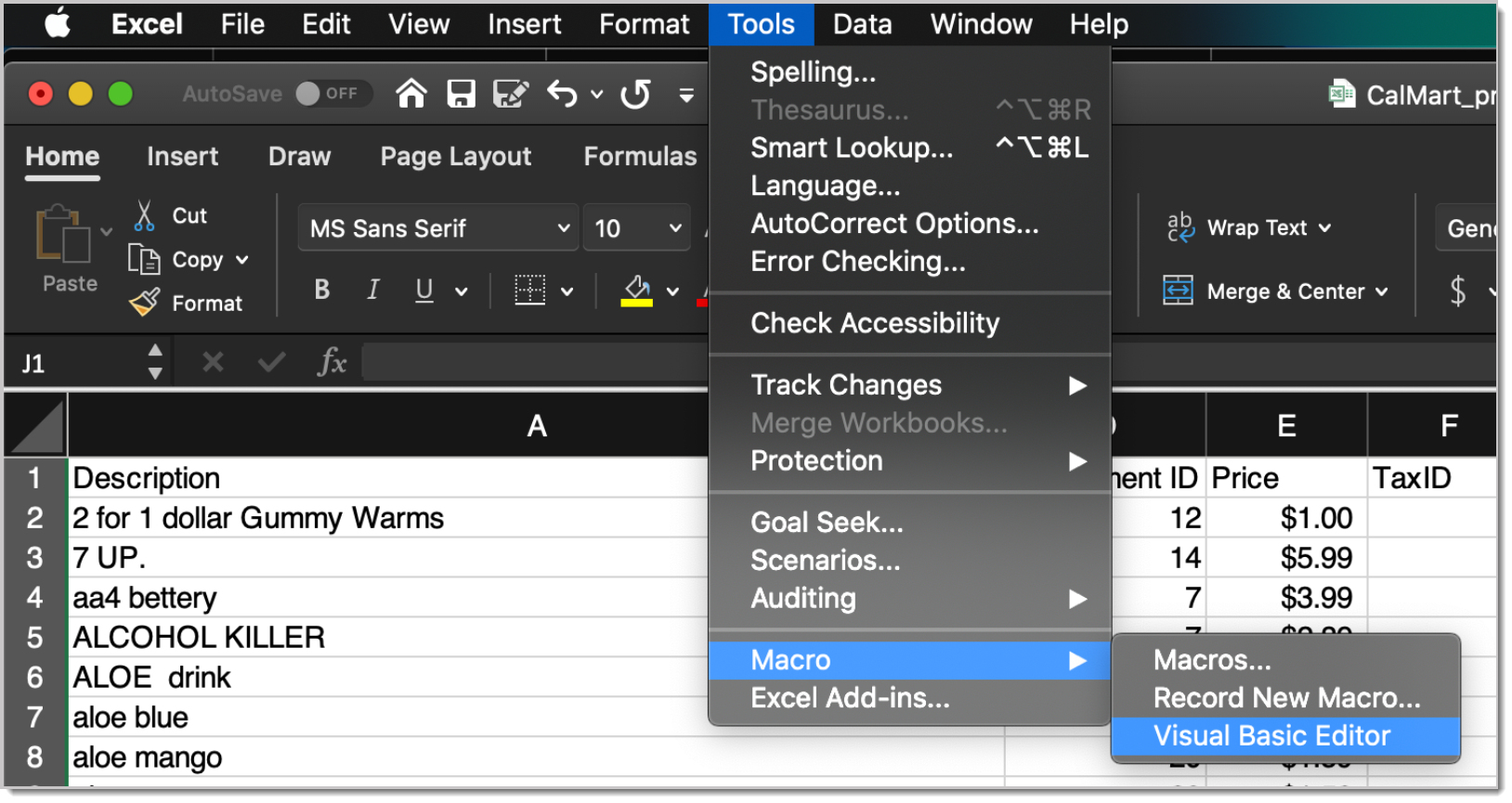
Task: Click the Insert Function fx icon
Action: pyautogui.click(x=332, y=362)
